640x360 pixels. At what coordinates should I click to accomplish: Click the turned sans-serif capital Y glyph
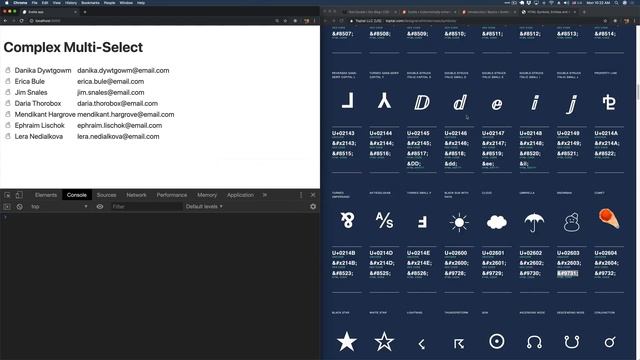(384, 100)
